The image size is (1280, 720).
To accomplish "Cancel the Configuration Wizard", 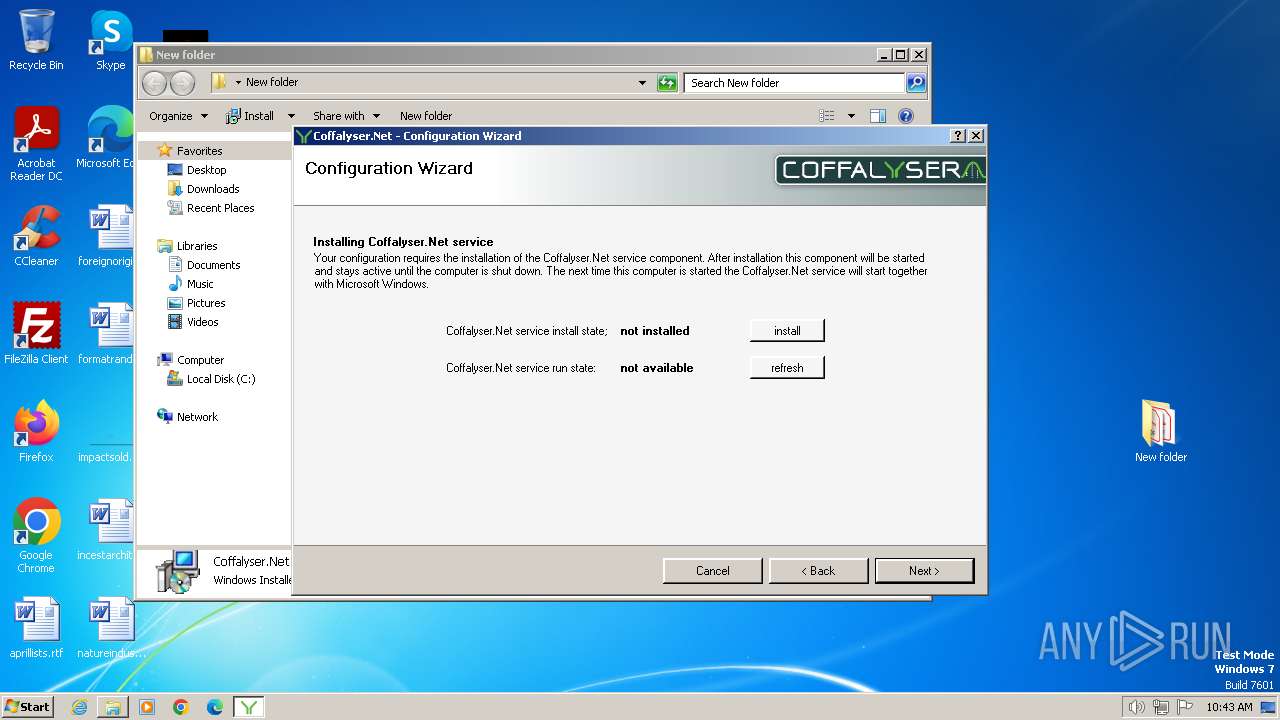I will 712,570.
